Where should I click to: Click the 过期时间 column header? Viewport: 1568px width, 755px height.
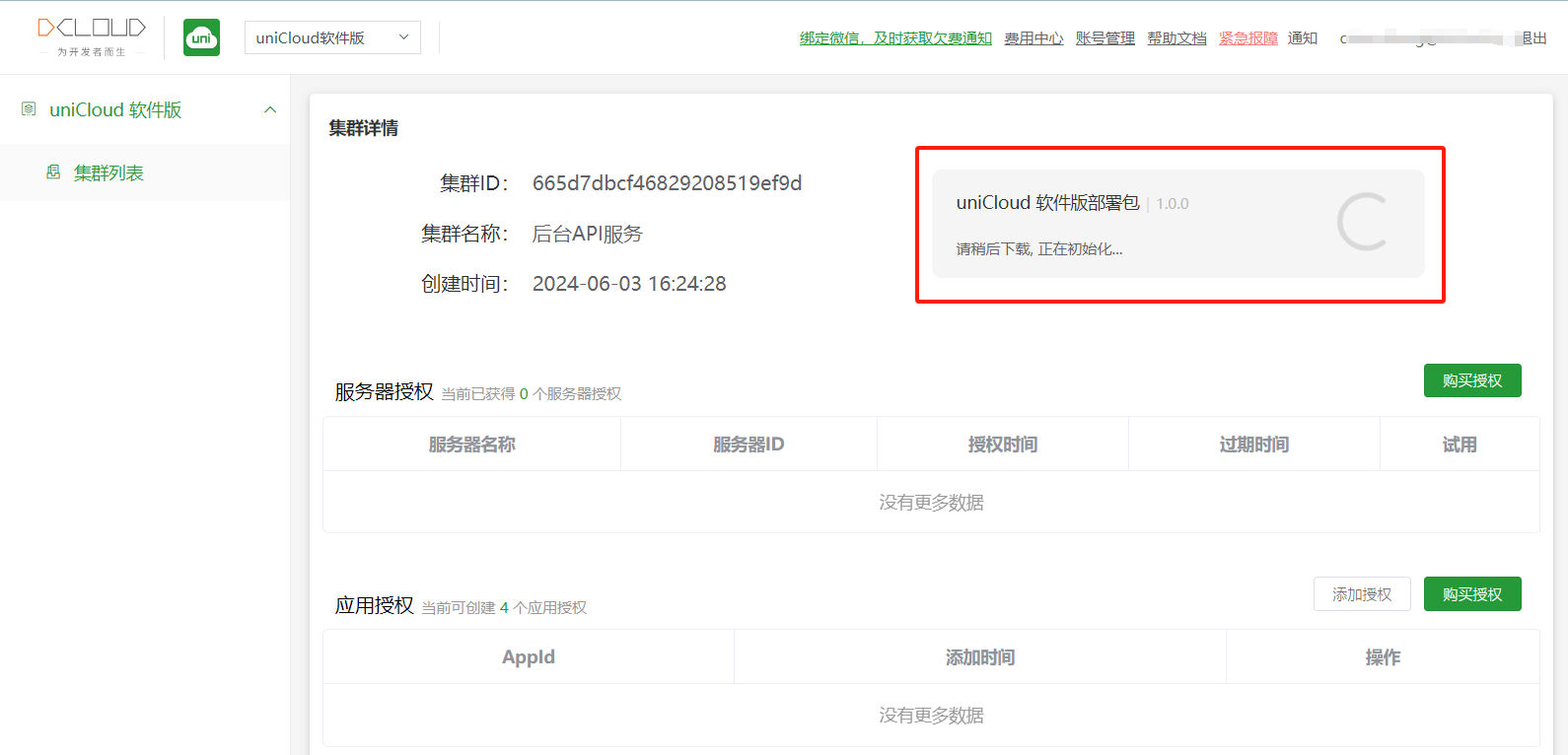click(x=1254, y=445)
